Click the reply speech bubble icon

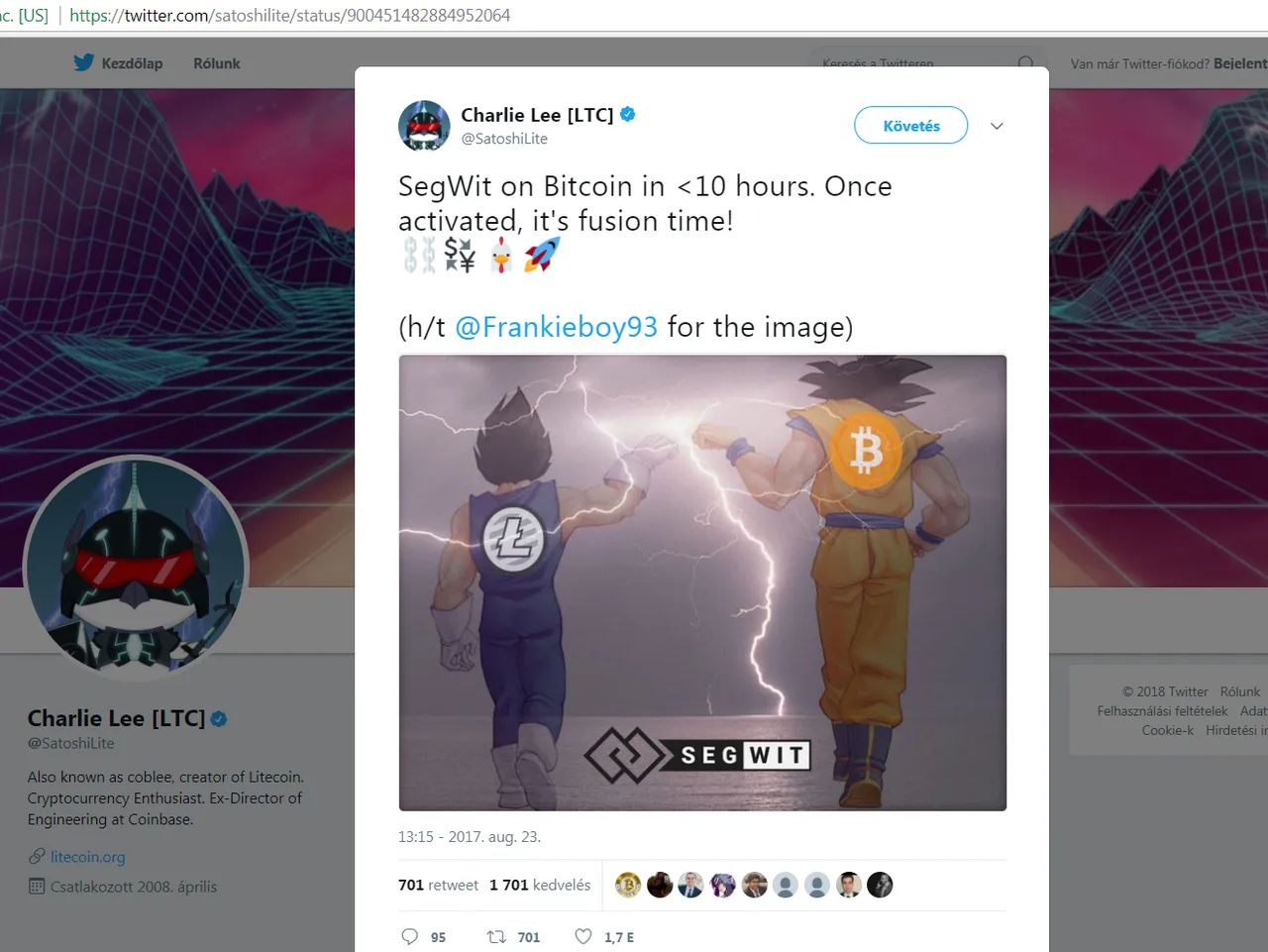pyautogui.click(x=409, y=936)
